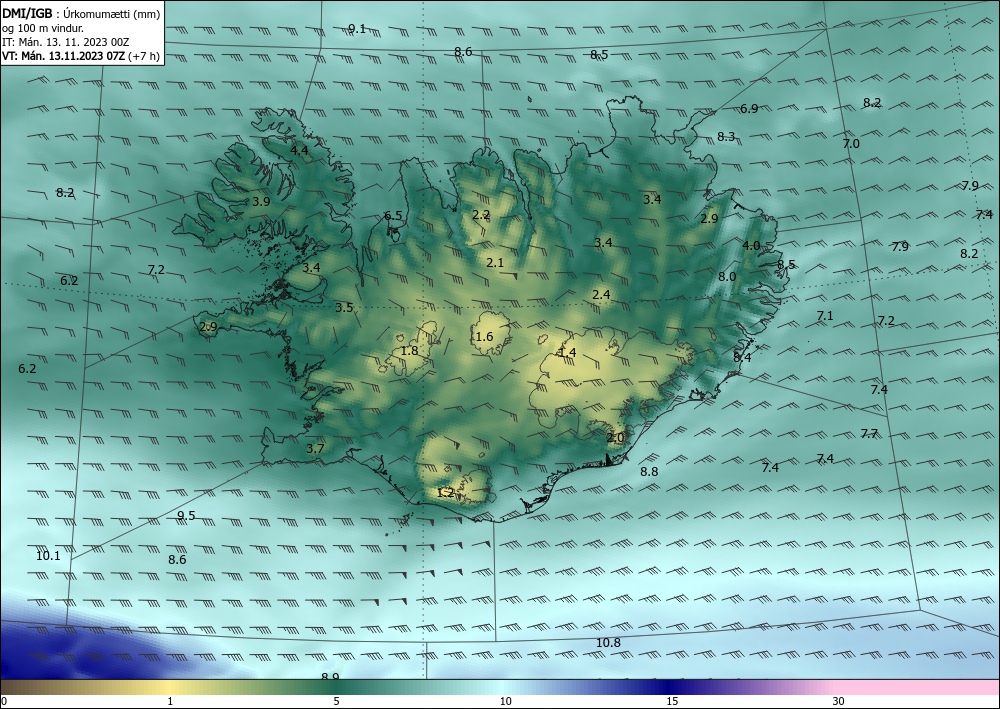This screenshot has width=1000, height=709.
Task: Click the 6.9 value off the northeast coast
Action: (x=749, y=108)
